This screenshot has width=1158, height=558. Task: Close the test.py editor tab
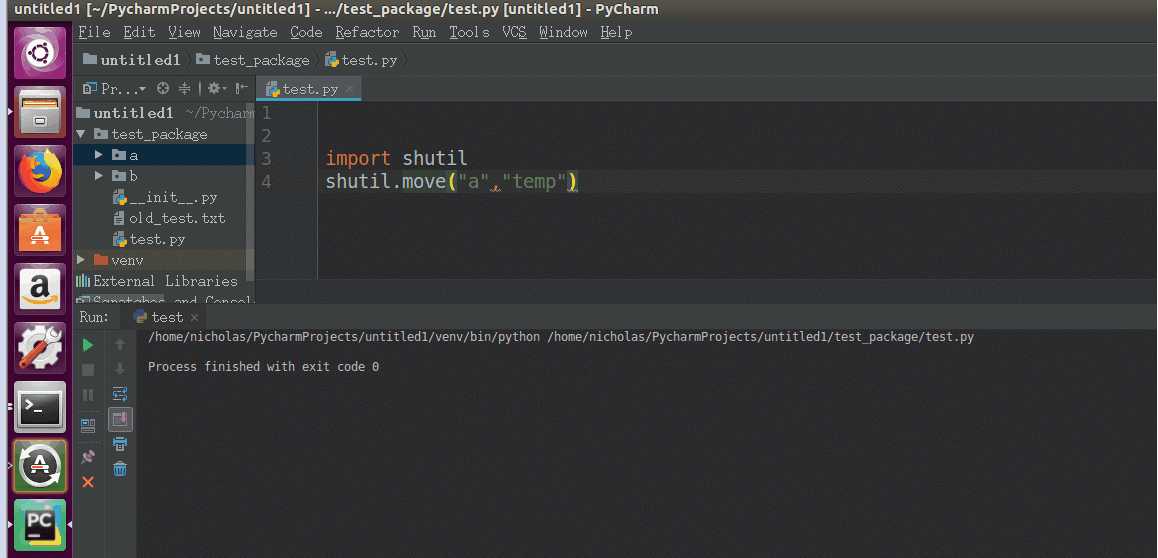click(349, 89)
